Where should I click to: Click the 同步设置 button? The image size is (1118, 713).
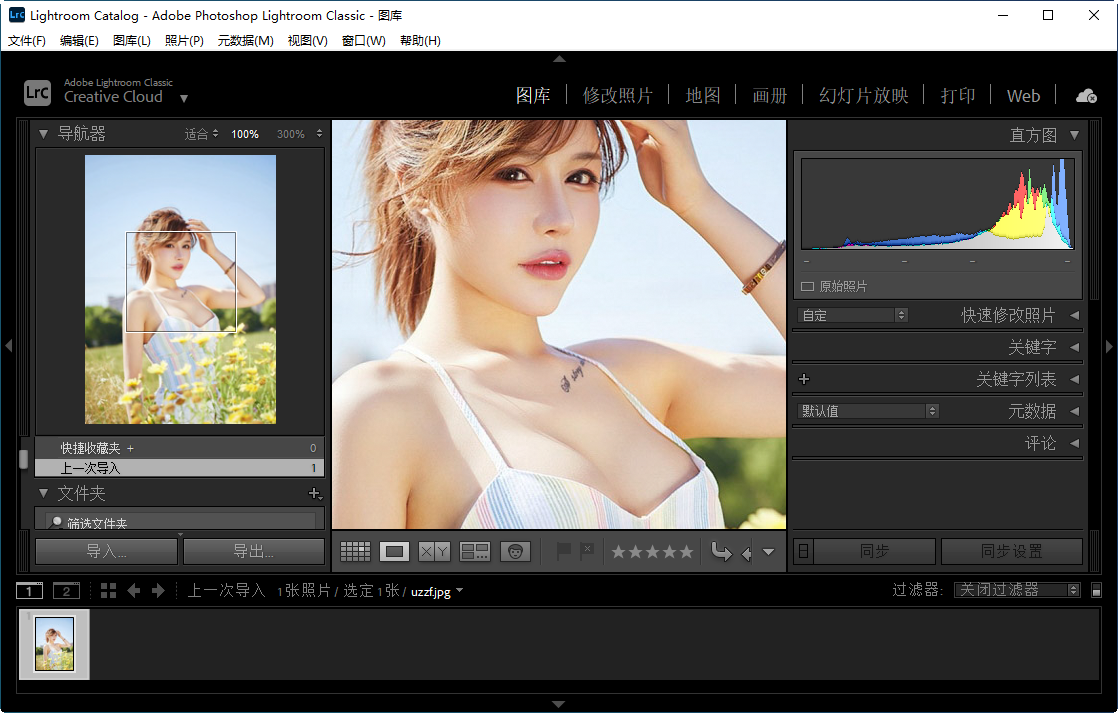(x=1012, y=550)
